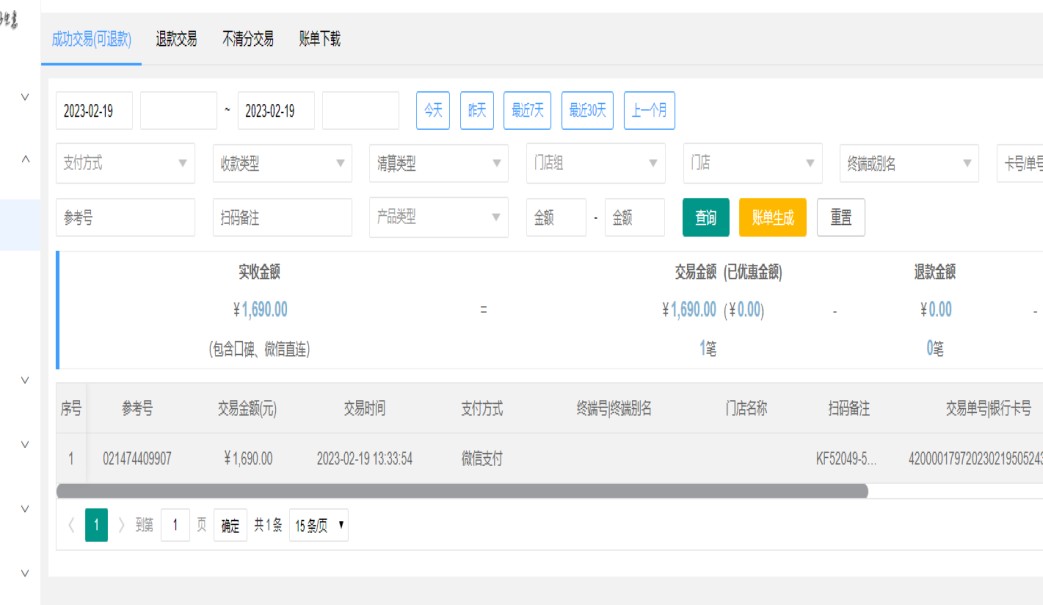Open the 门店组 selector

pos(595,164)
